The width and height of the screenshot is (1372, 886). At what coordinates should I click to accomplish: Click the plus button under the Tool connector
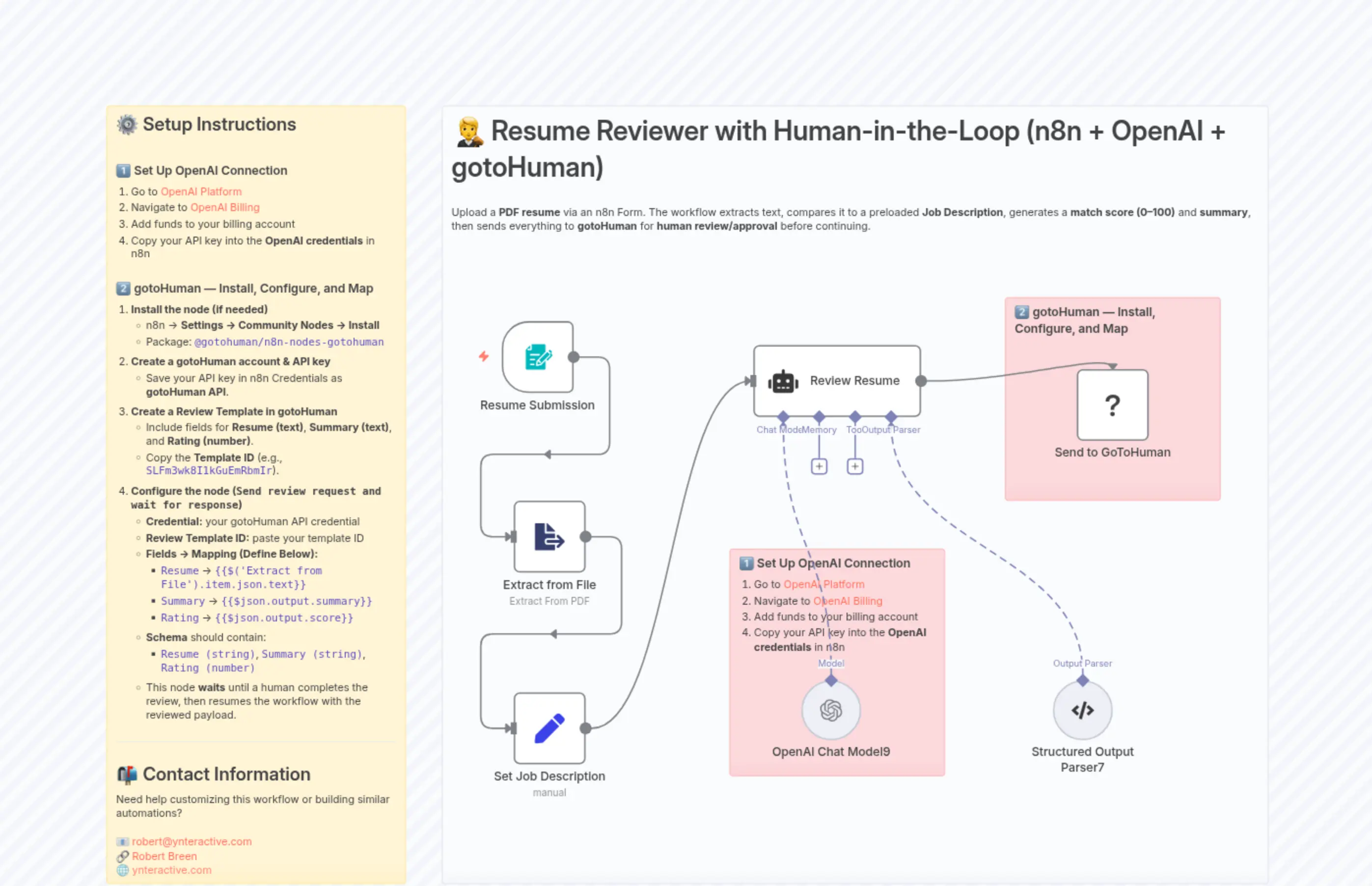tap(854, 466)
